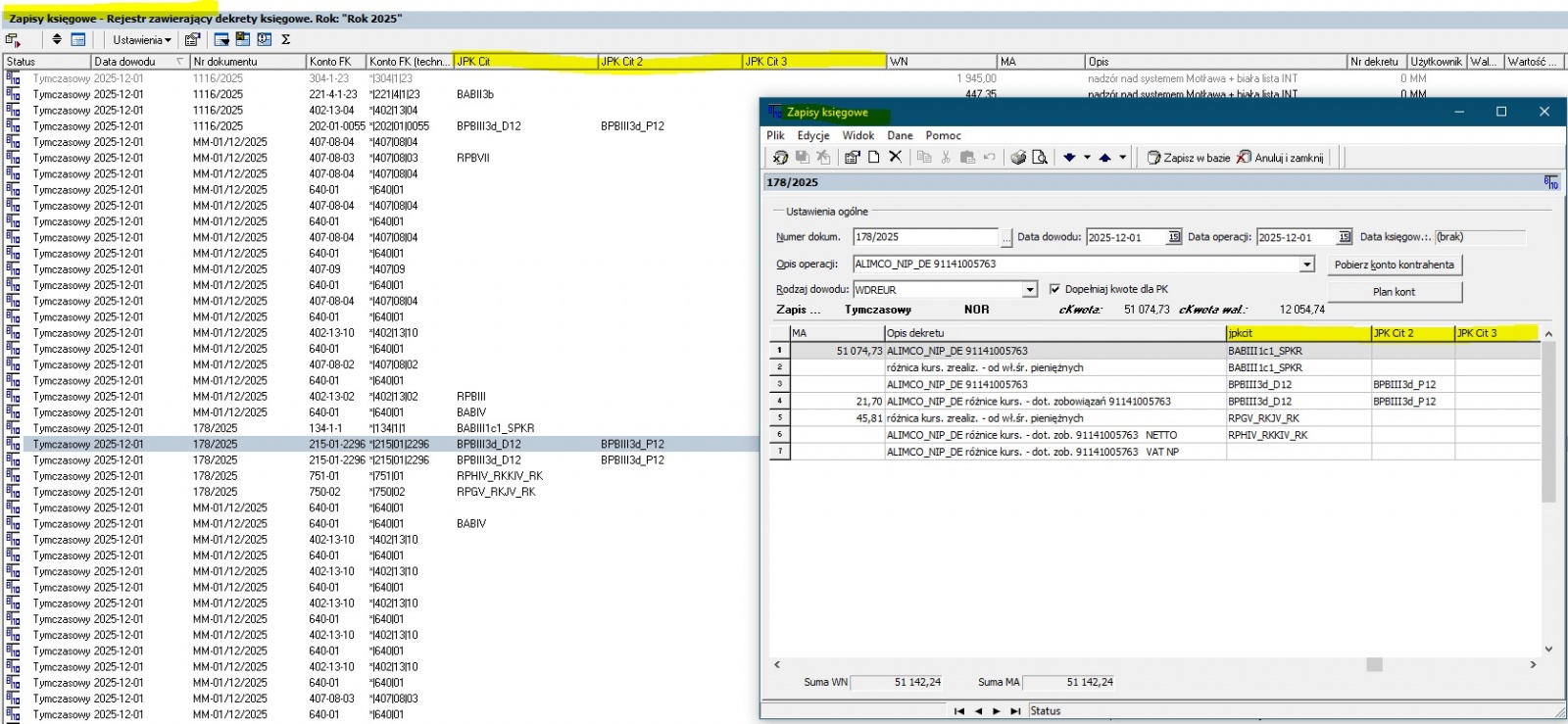Viewport: 1568px width, 724px height.
Task: Click the Numer dokum. input field
Action: (x=924, y=237)
